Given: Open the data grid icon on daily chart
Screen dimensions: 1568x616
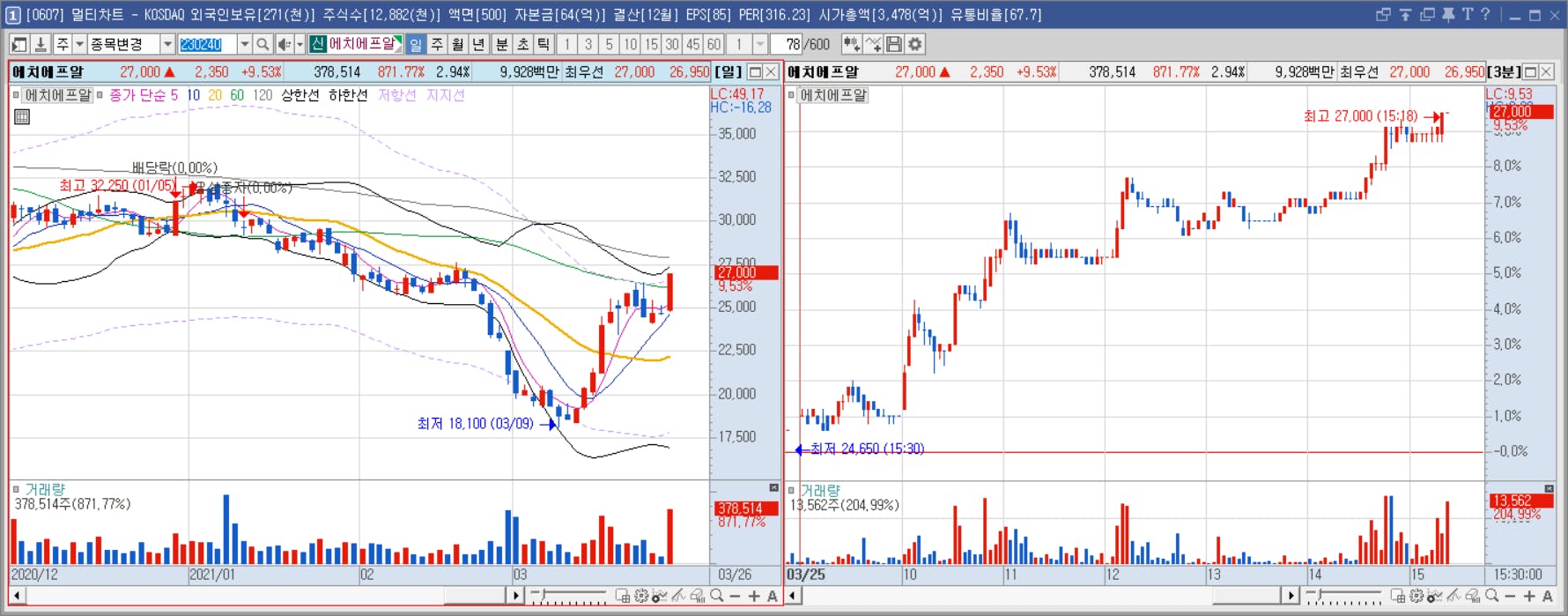Looking at the screenshot, I should [22, 116].
